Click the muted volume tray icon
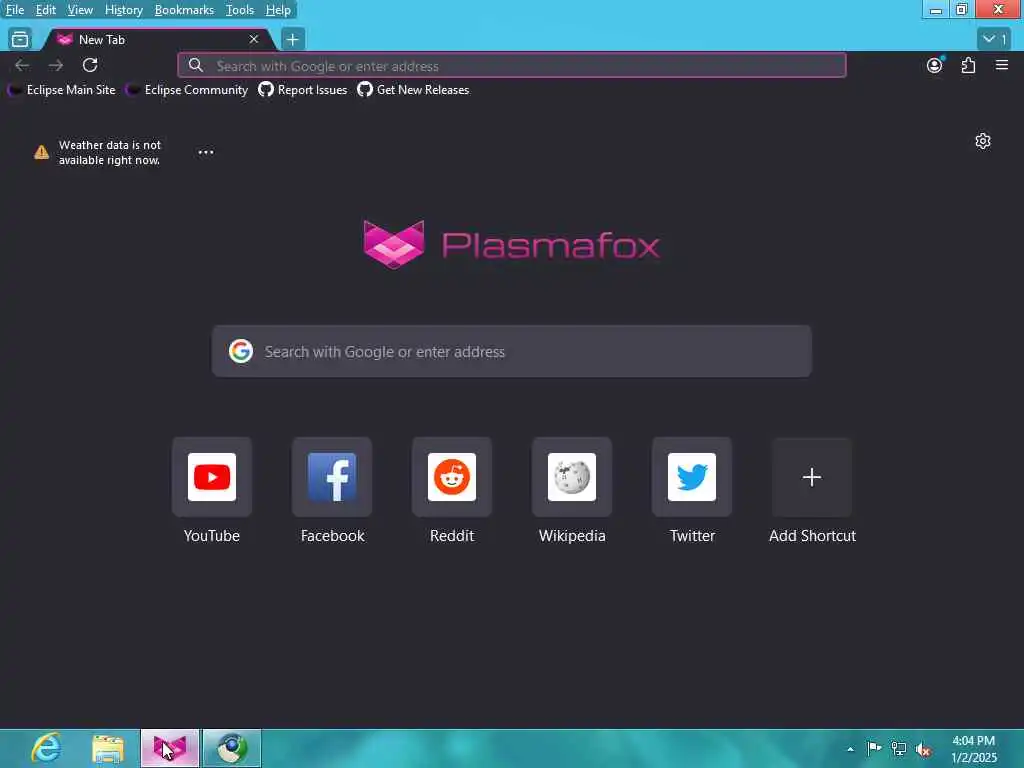Screen dimensions: 1024x768 click(923, 749)
